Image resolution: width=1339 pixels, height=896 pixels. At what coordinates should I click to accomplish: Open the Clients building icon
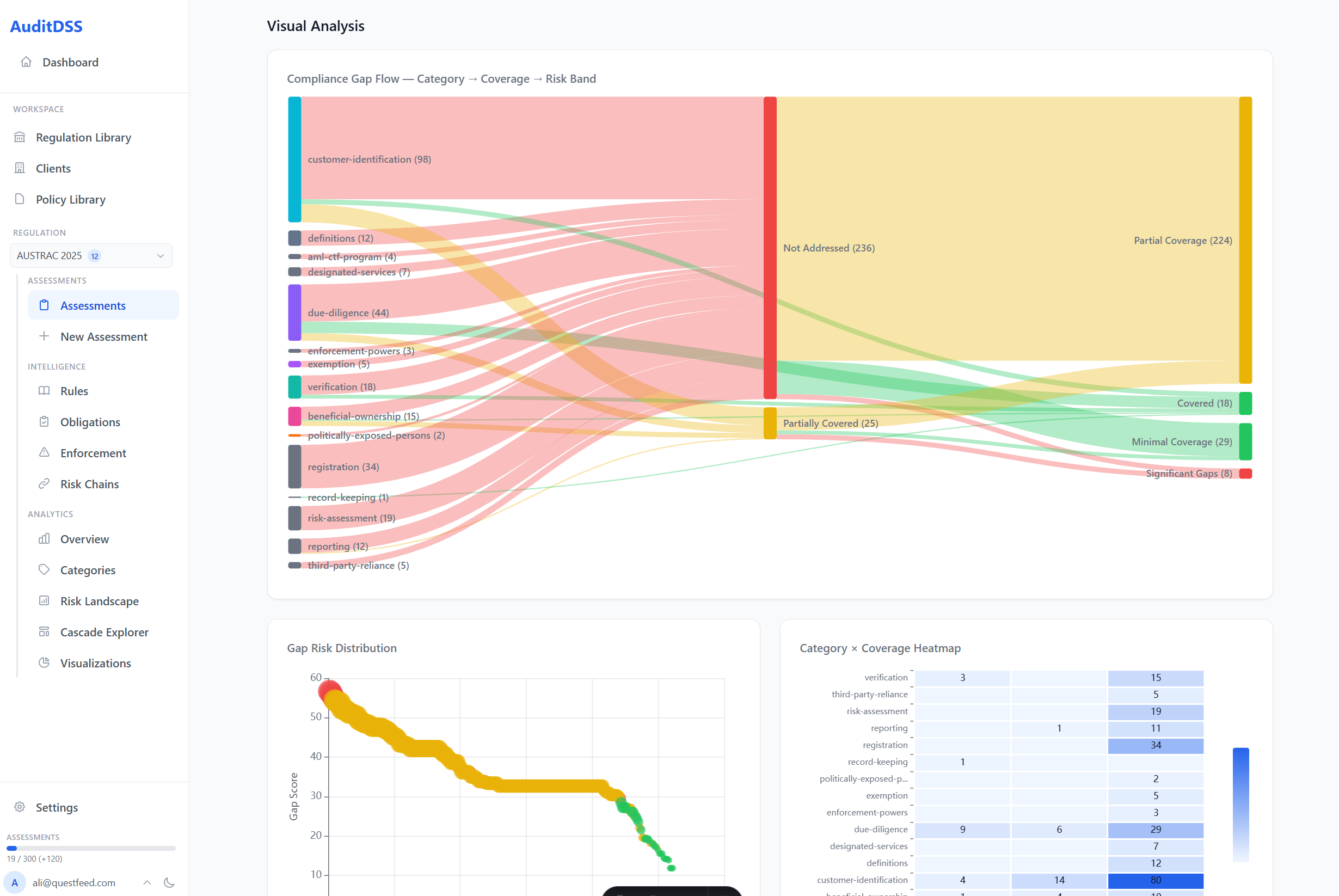coord(20,168)
